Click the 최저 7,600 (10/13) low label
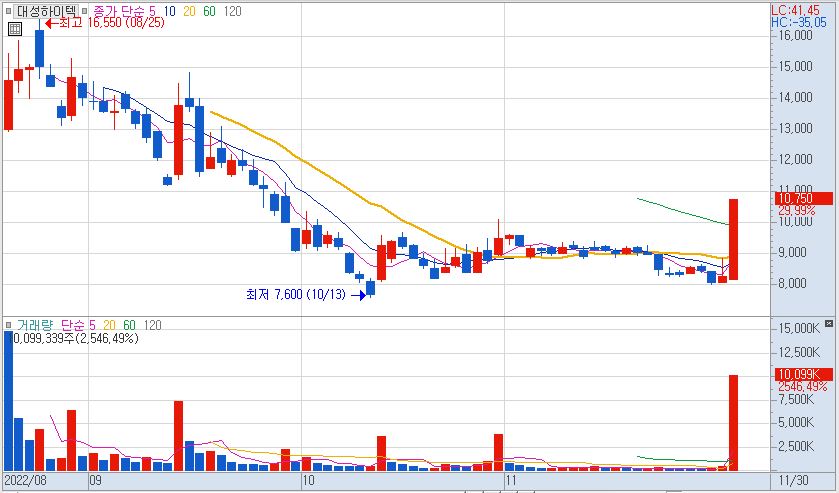839x493 pixels. point(296,294)
